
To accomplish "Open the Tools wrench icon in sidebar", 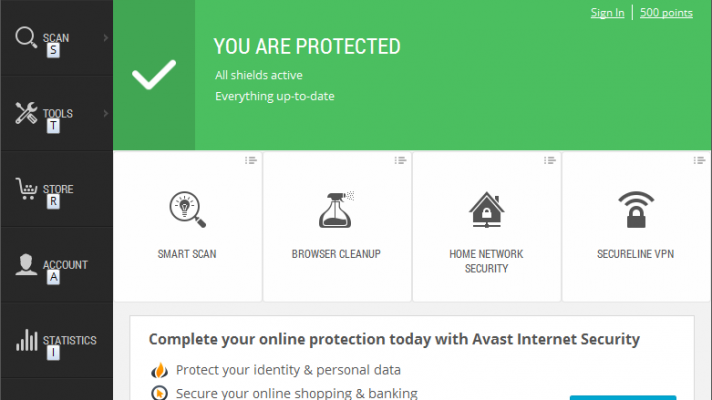I will (x=26, y=113).
